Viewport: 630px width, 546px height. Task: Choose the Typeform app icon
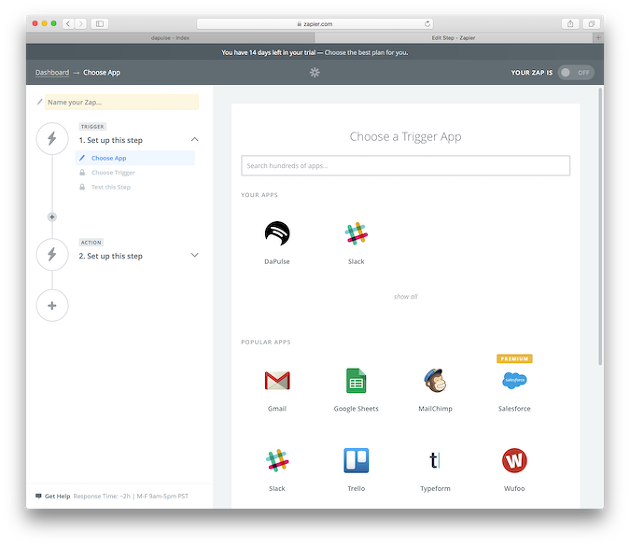tap(435, 460)
